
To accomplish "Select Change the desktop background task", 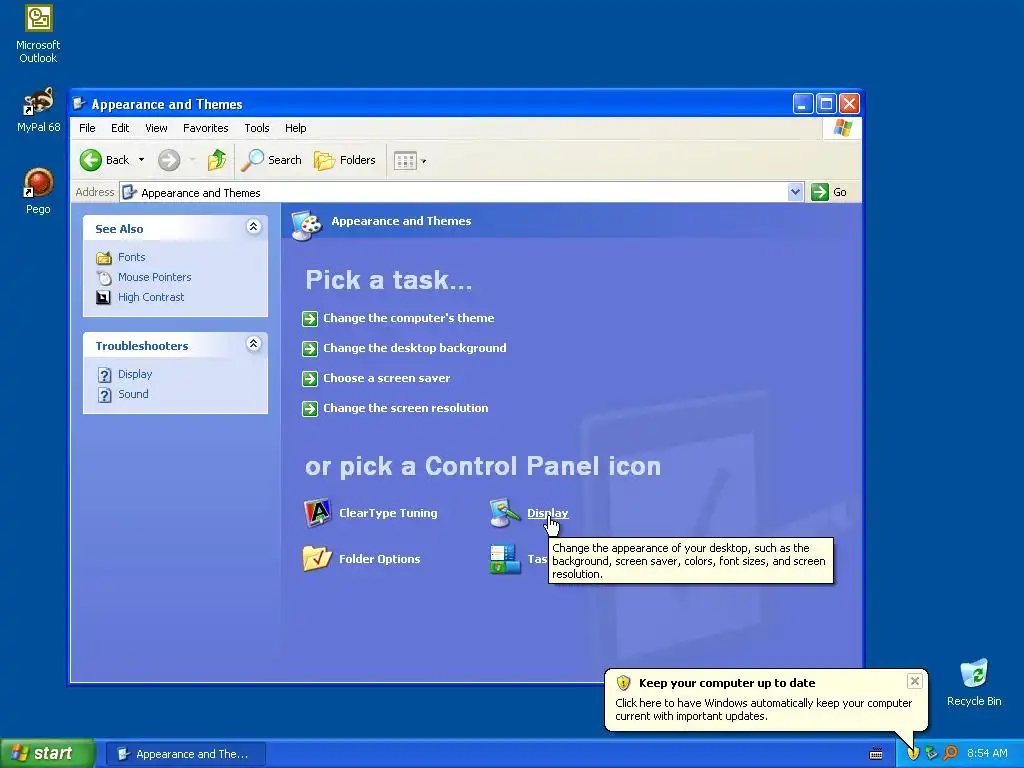I will click(415, 348).
